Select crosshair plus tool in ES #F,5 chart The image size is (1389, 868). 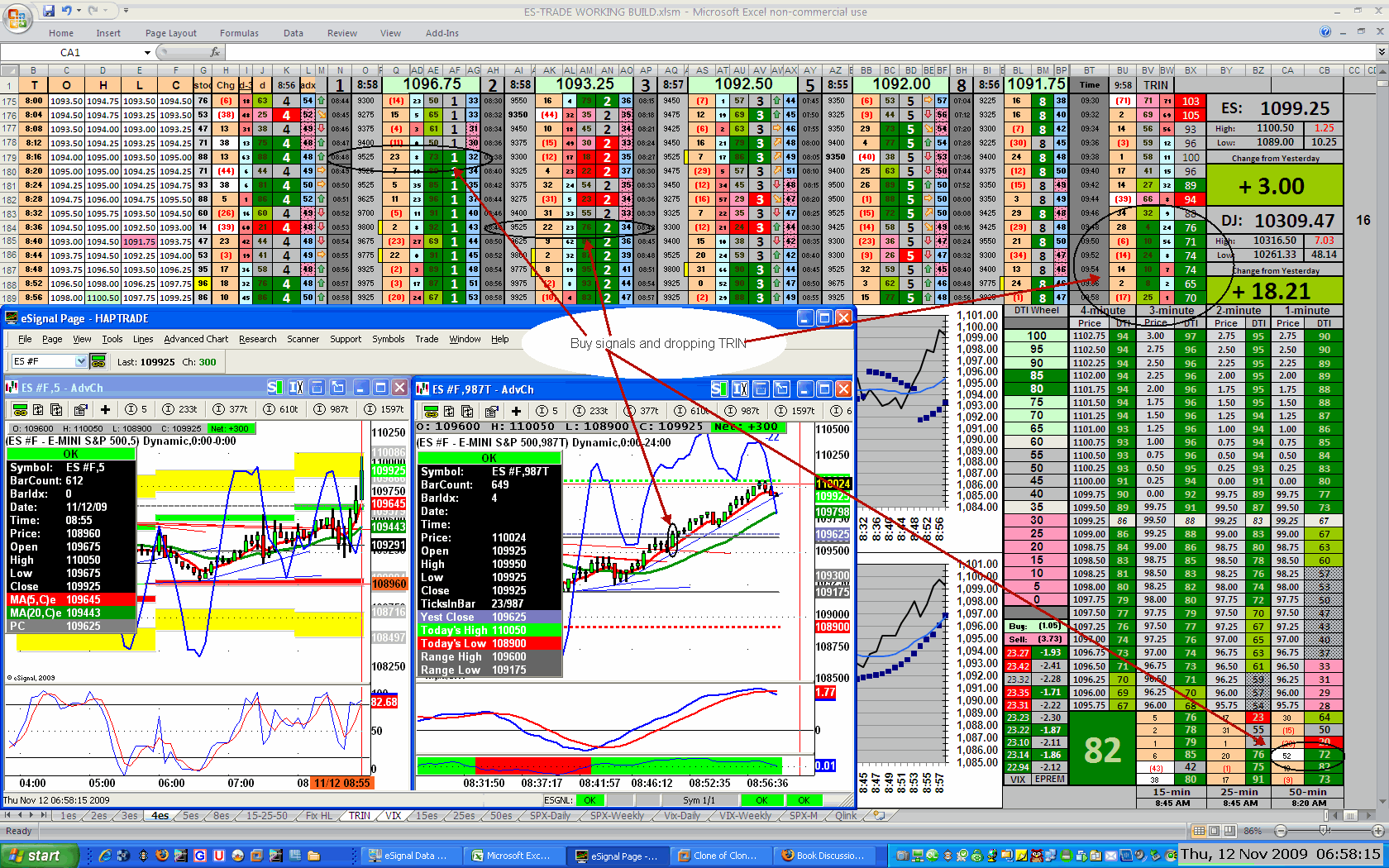(x=105, y=409)
